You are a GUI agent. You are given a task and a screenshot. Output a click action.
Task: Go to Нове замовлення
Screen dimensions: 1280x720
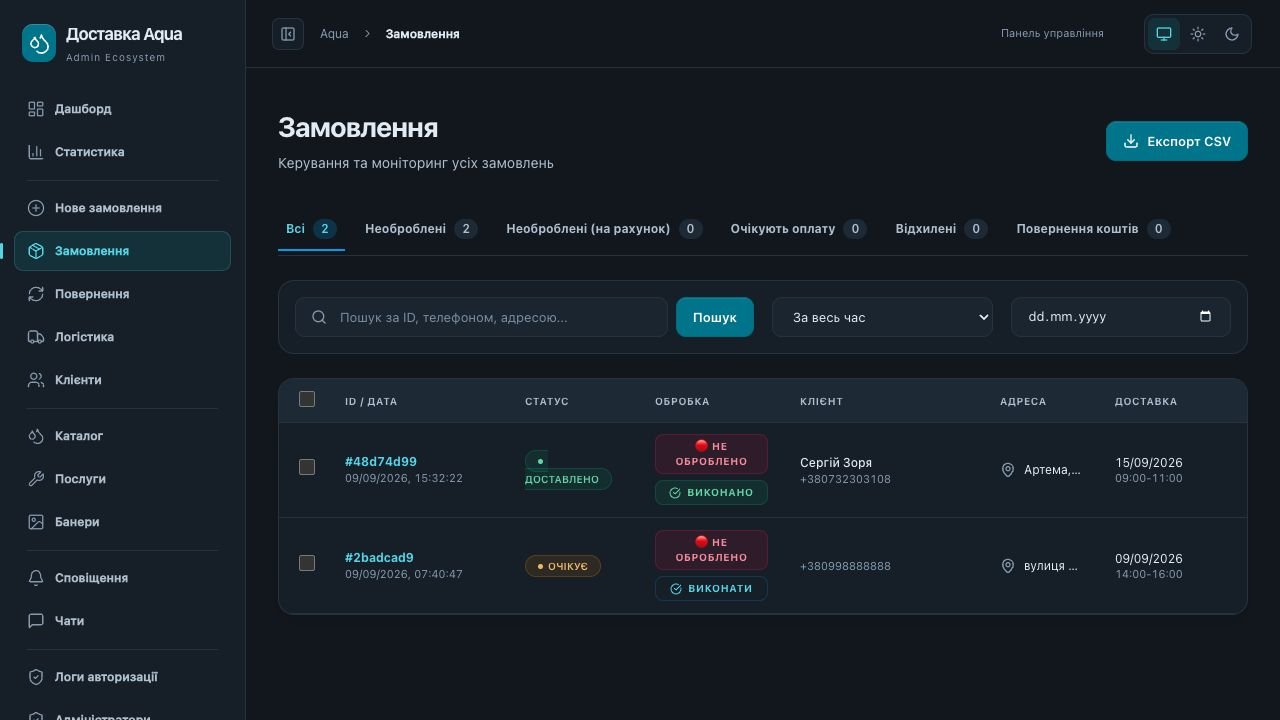click(122, 208)
